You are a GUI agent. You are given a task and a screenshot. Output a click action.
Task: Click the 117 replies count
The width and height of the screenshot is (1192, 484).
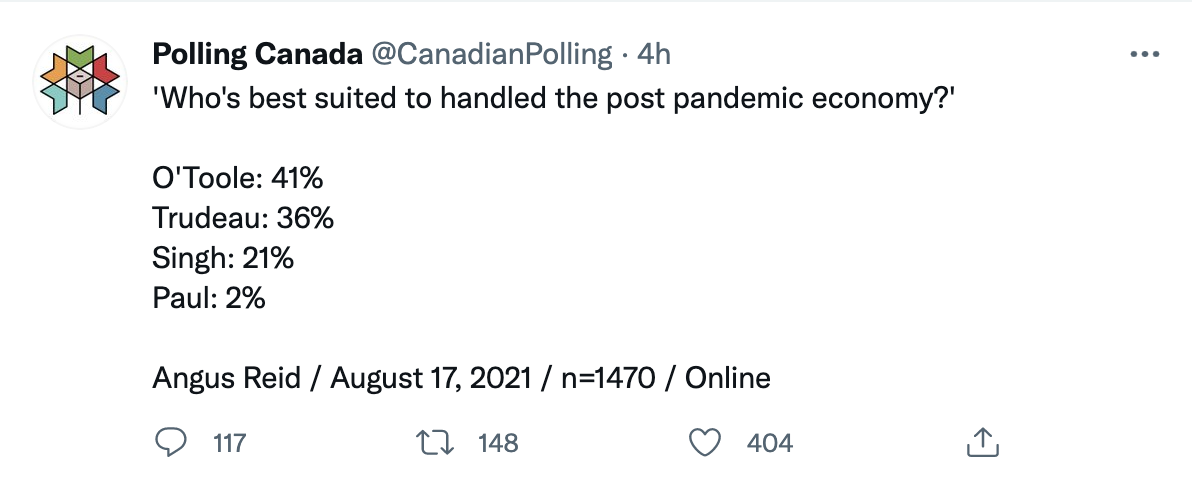pyautogui.click(x=230, y=442)
